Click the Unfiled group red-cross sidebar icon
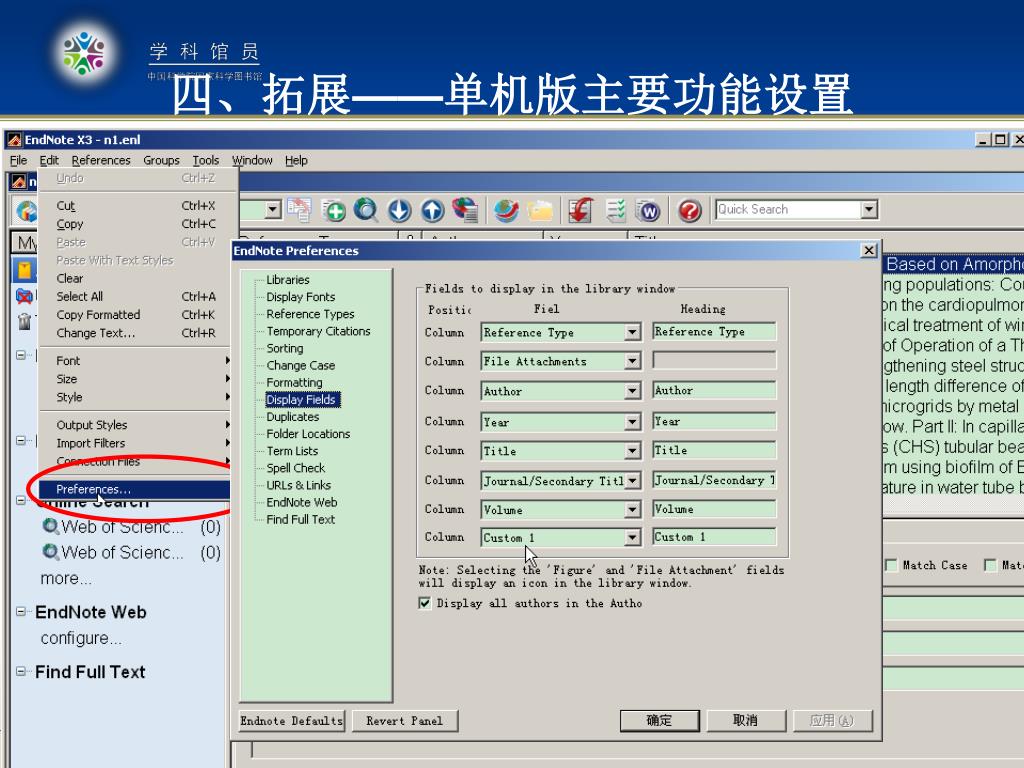This screenshot has height=768, width=1024. (x=24, y=296)
